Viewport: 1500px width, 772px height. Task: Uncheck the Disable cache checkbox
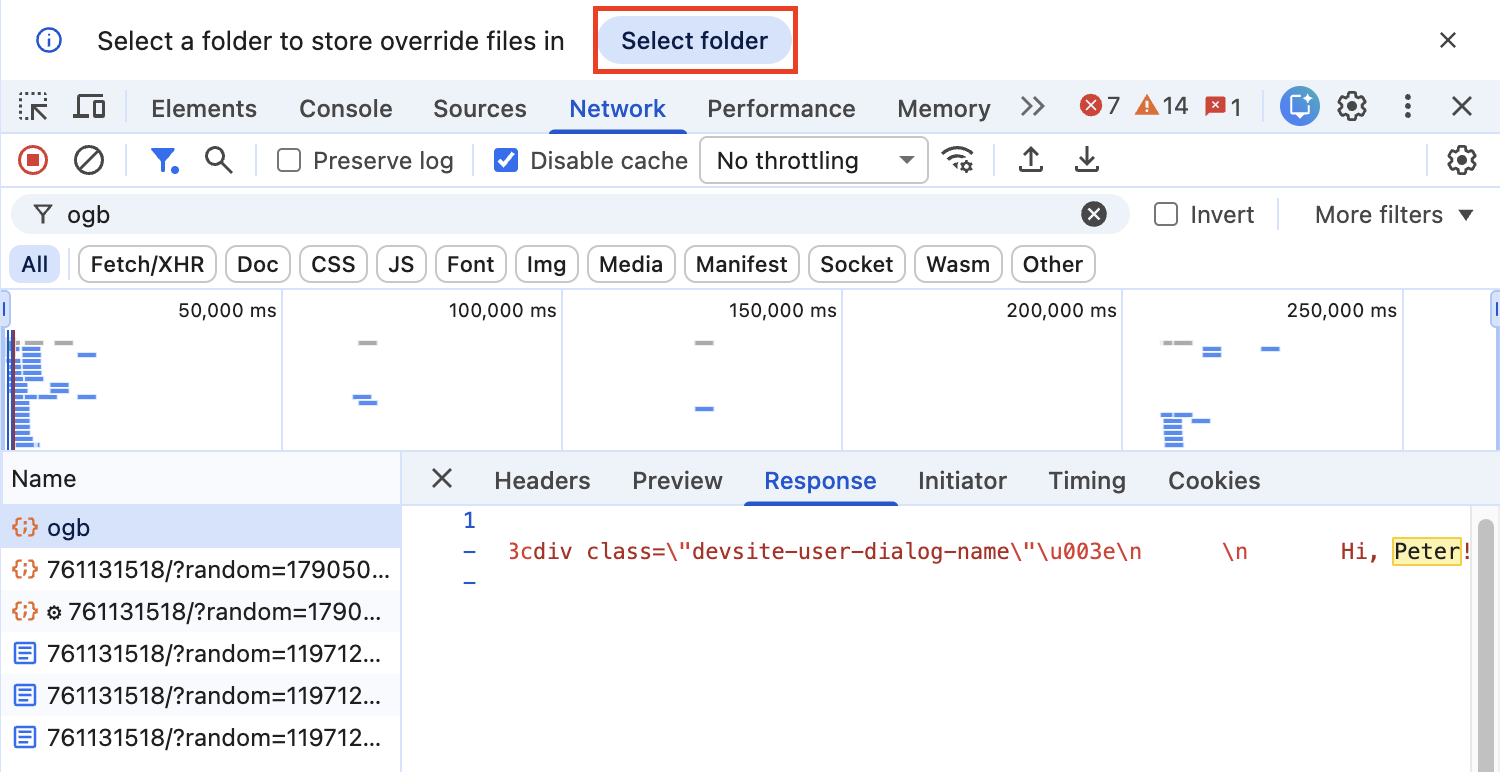[x=507, y=160]
